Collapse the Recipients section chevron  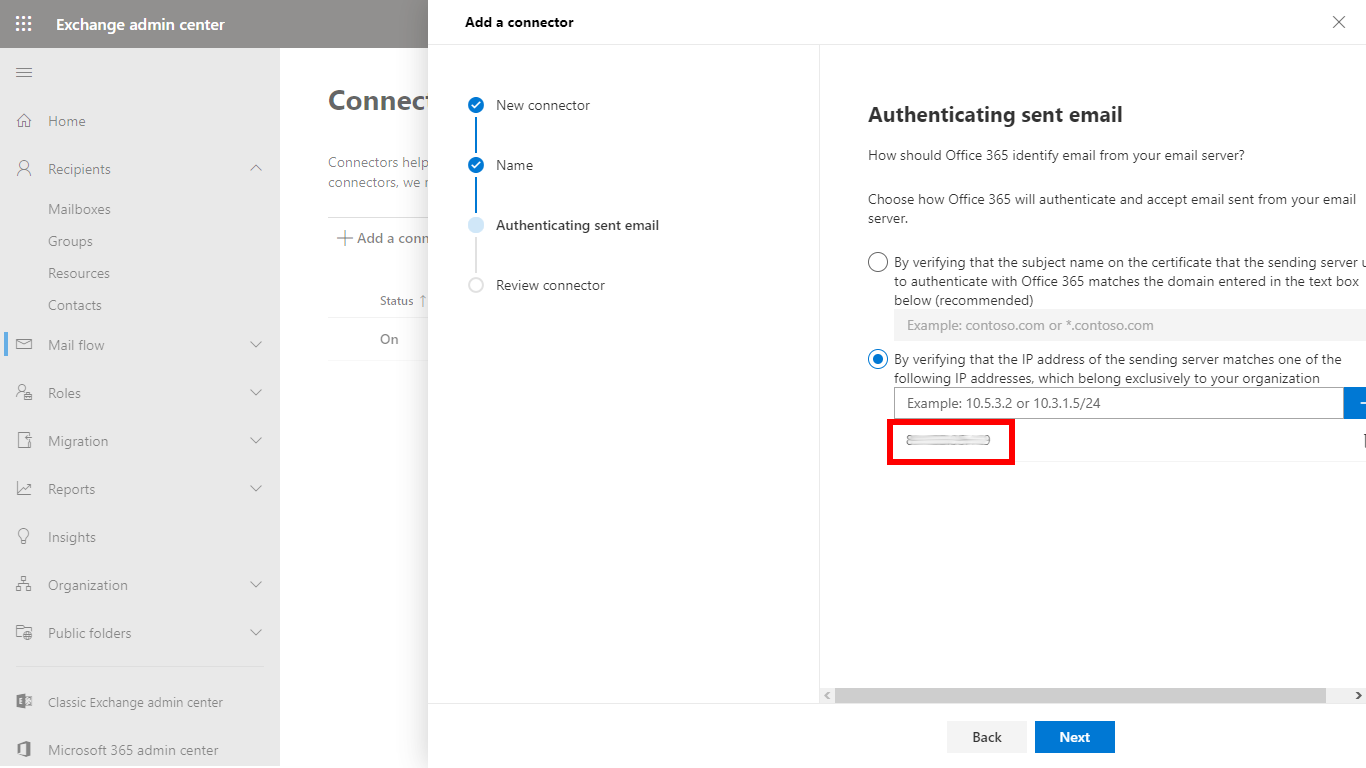click(x=256, y=169)
